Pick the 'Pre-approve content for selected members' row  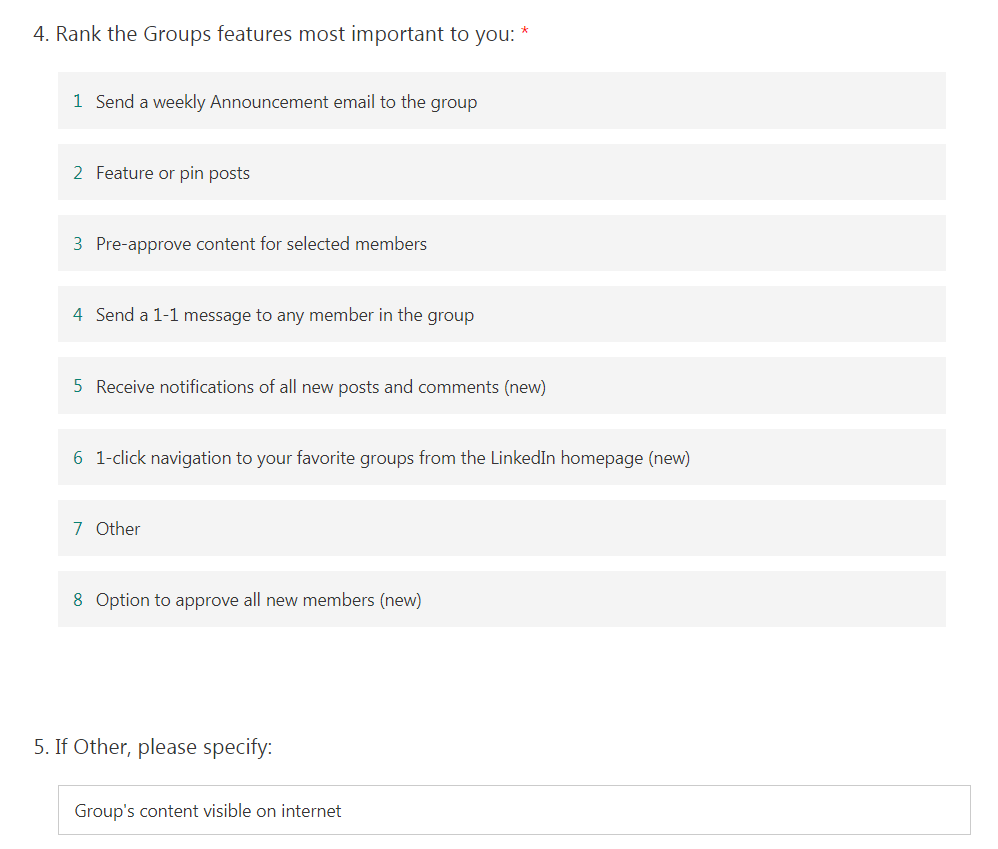tap(502, 243)
